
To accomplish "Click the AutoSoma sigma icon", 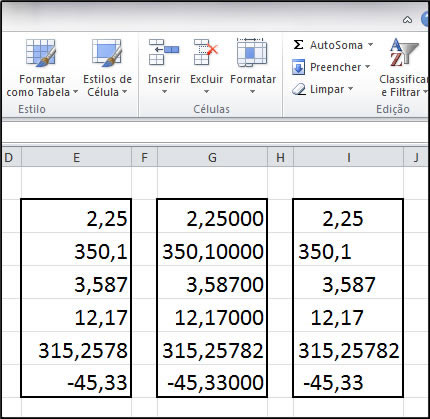I will [x=298, y=45].
